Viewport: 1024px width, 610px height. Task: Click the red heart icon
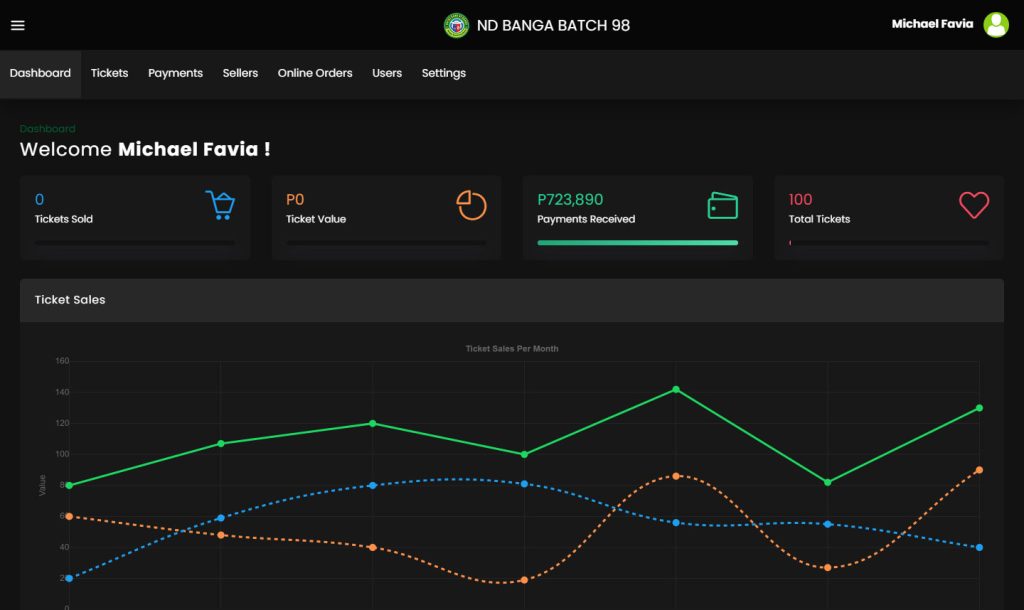tap(973, 205)
